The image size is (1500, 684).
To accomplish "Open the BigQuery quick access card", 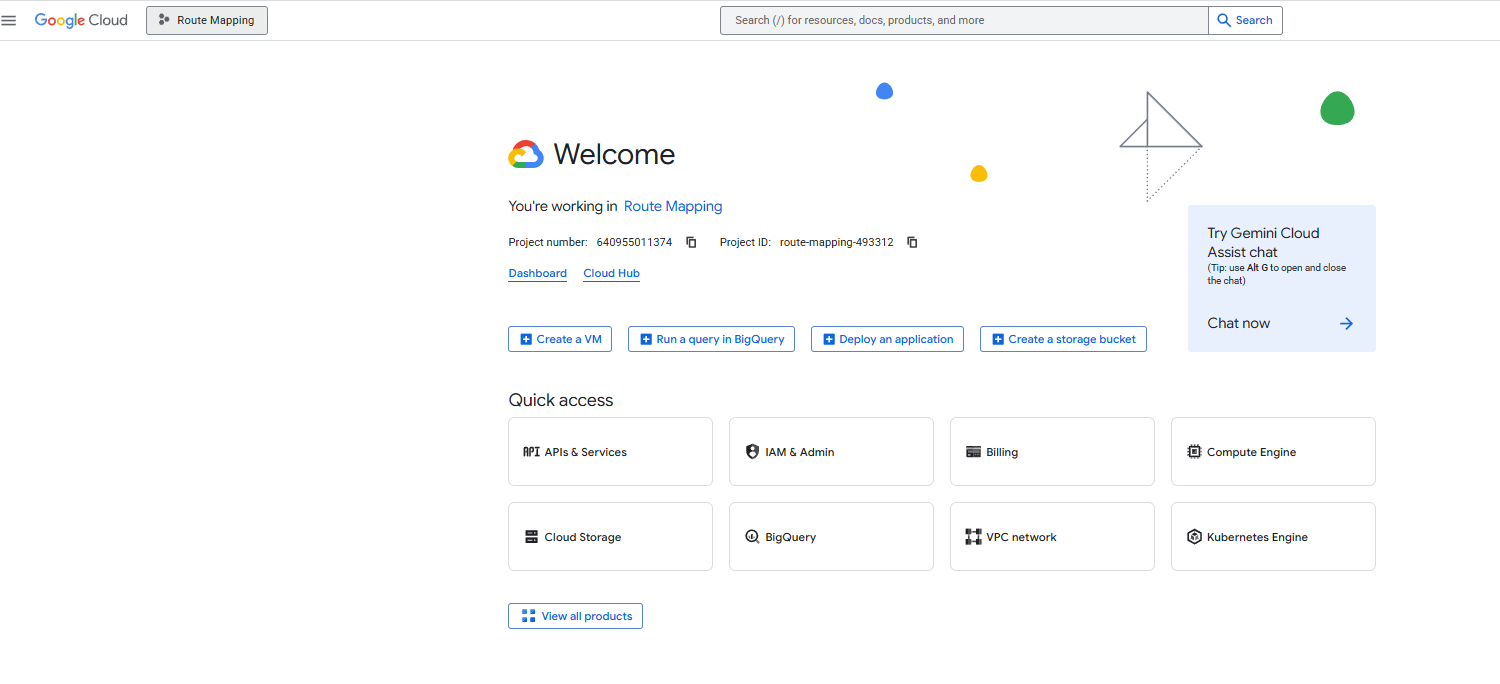I will 831,537.
